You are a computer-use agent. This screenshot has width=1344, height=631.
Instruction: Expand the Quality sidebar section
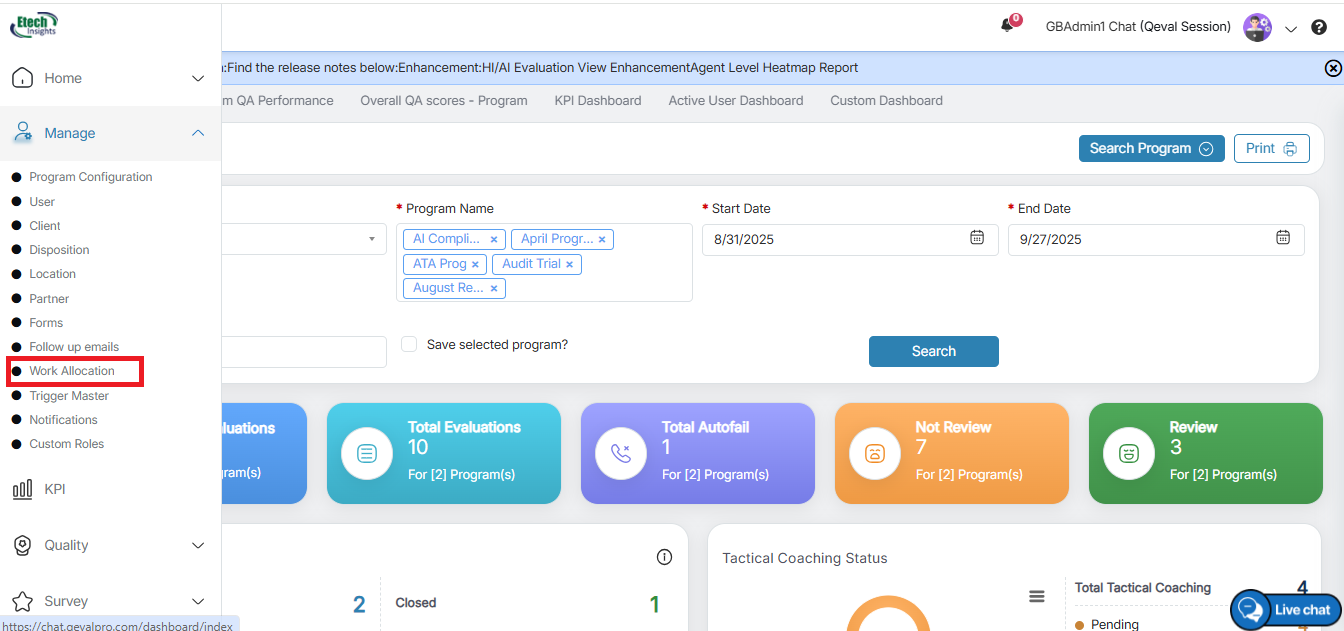(x=197, y=545)
